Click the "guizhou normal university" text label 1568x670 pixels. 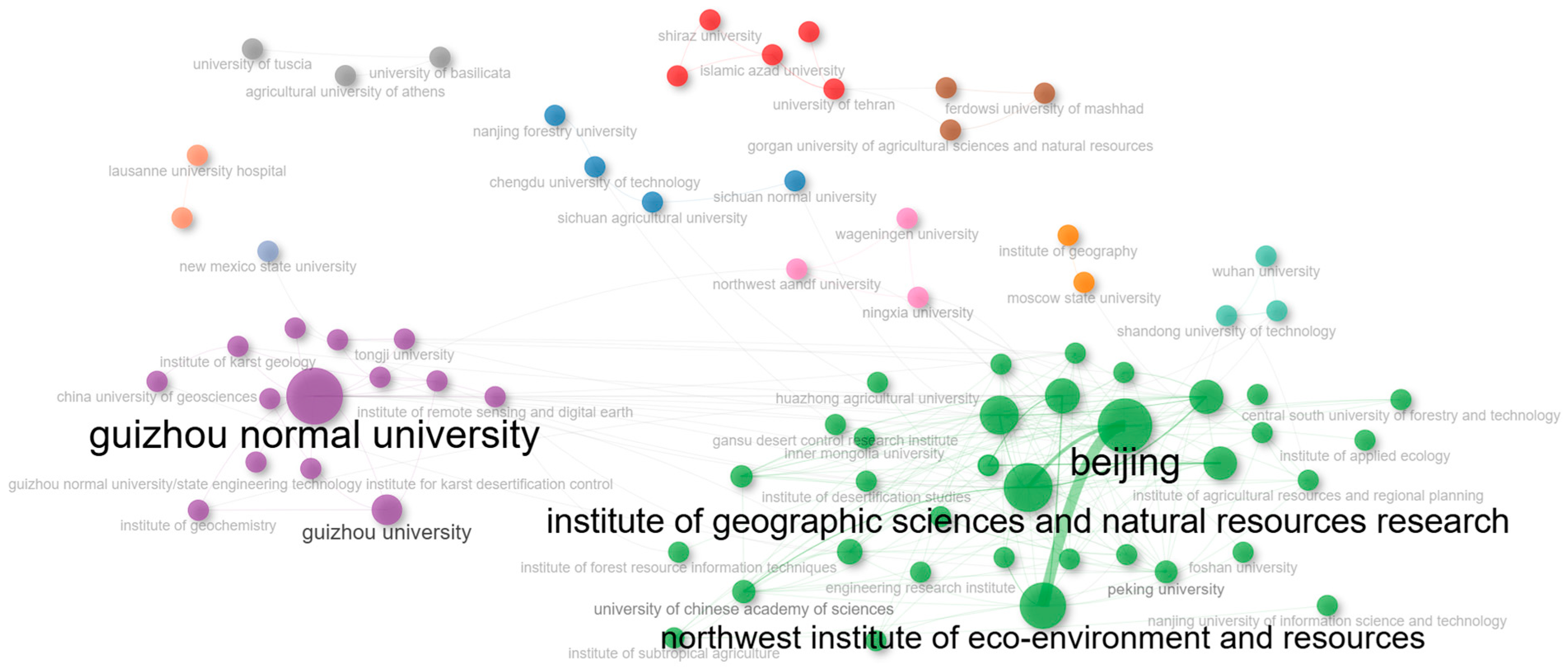click(x=314, y=436)
